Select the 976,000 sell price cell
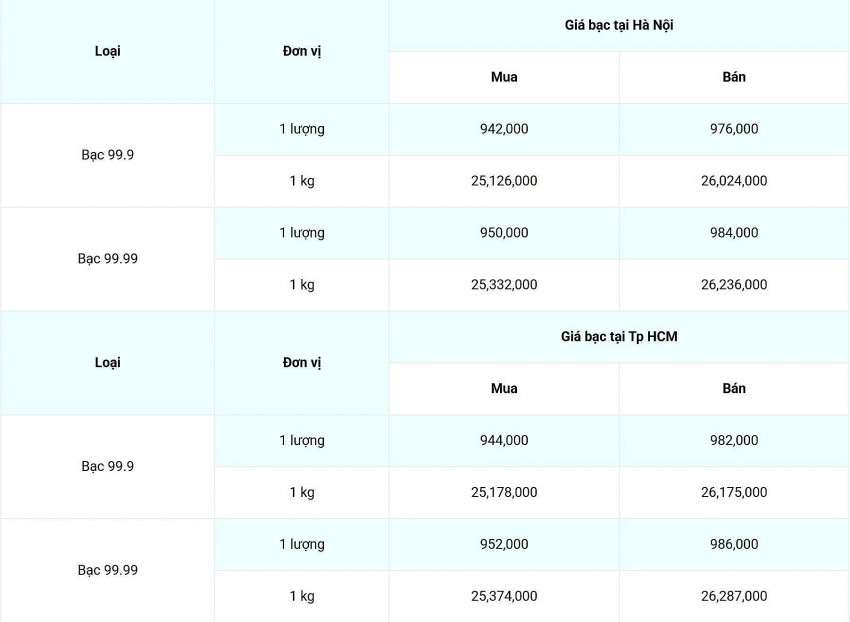The width and height of the screenshot is (850, 622). tap(734, 129)
